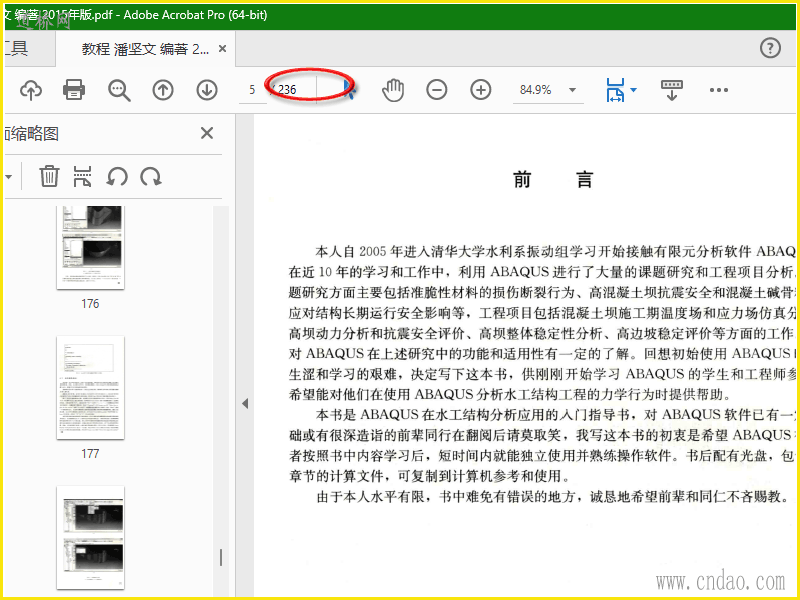Click the page break insert icon in thumbnails
Viewport: 800px width, 600px height.
tap(82, 177)
